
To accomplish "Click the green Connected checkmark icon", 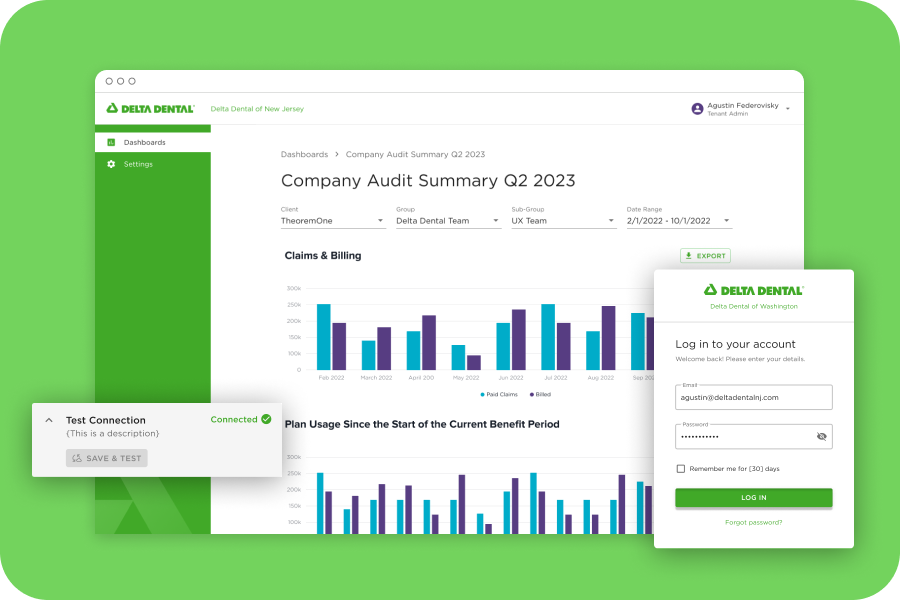I will point(266,419).
